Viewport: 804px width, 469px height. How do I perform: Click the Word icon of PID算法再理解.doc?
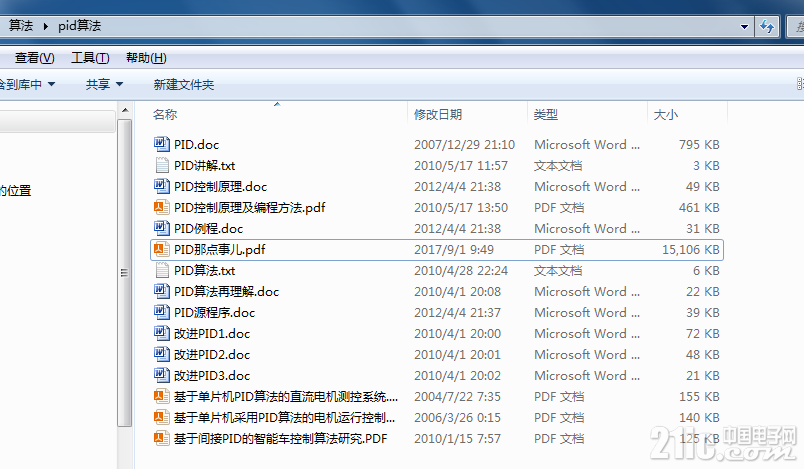[162, 291]
